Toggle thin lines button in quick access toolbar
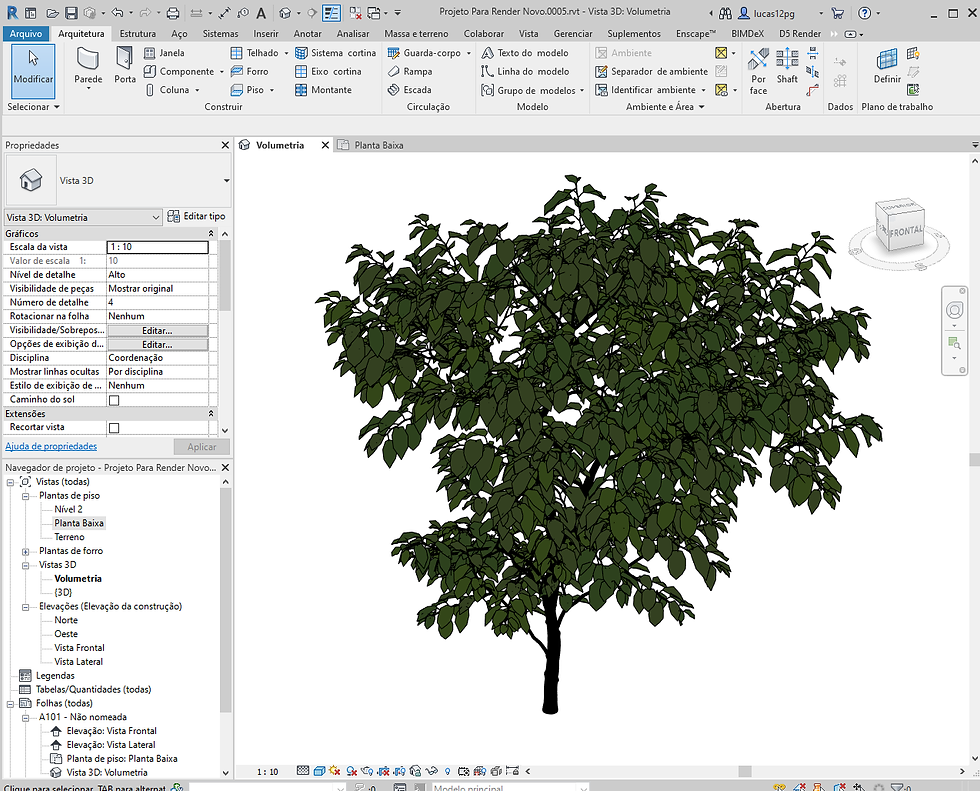This screenshot has width=980, height=791. 331,12
